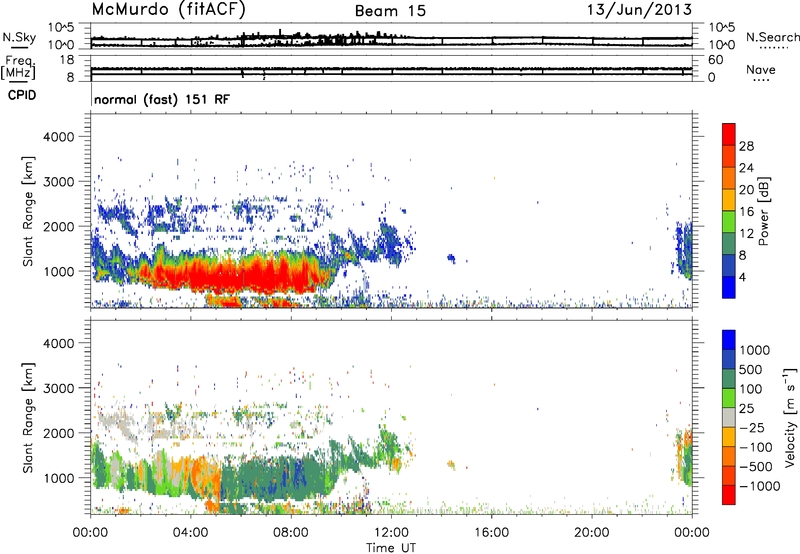This screenshot has width=800, height=554.
Task: Click the '-100' label on Velocity colorbar
Action: click(x=755, y=447)
